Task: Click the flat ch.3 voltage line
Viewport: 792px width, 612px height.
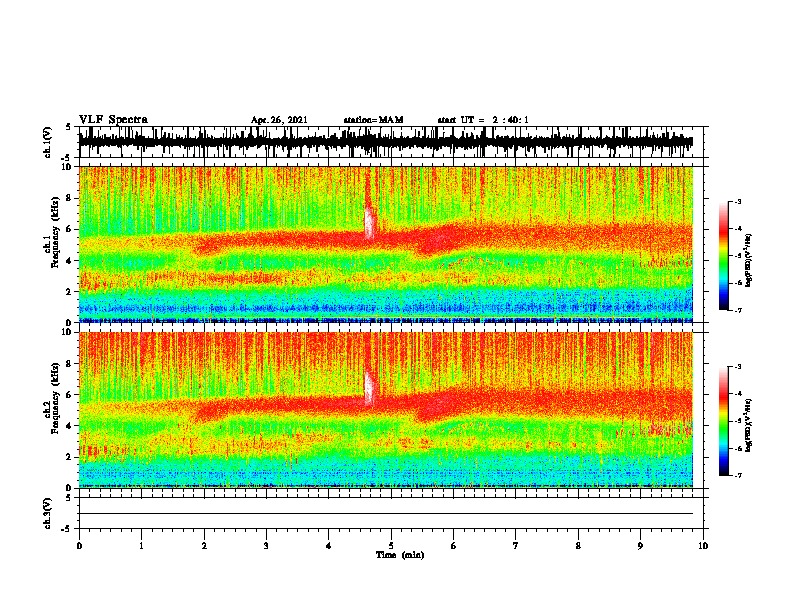Action: point(385,514)
